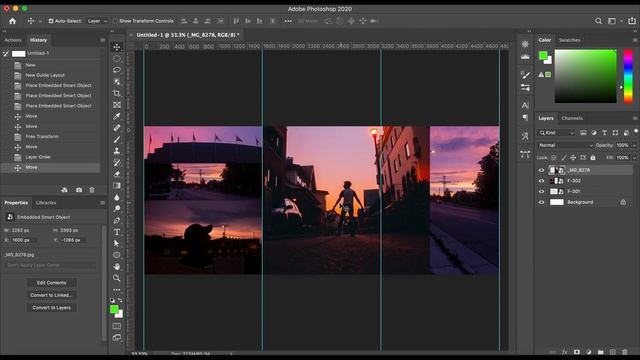Click Convert to Linked button
The width and height of the screenshot is (640, 360).
(x=51, y=295)
